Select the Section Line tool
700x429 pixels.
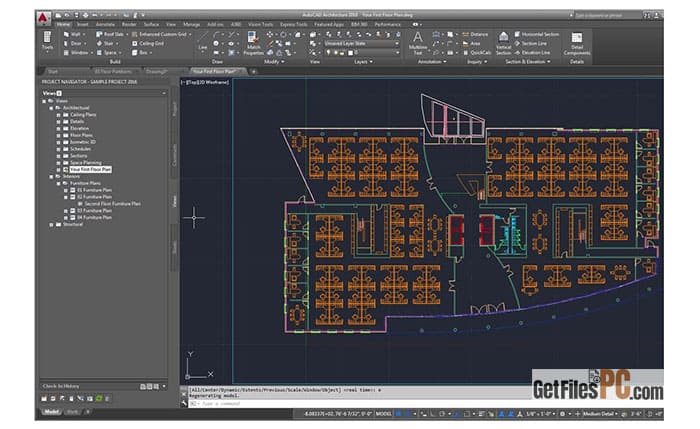point(530,43)
